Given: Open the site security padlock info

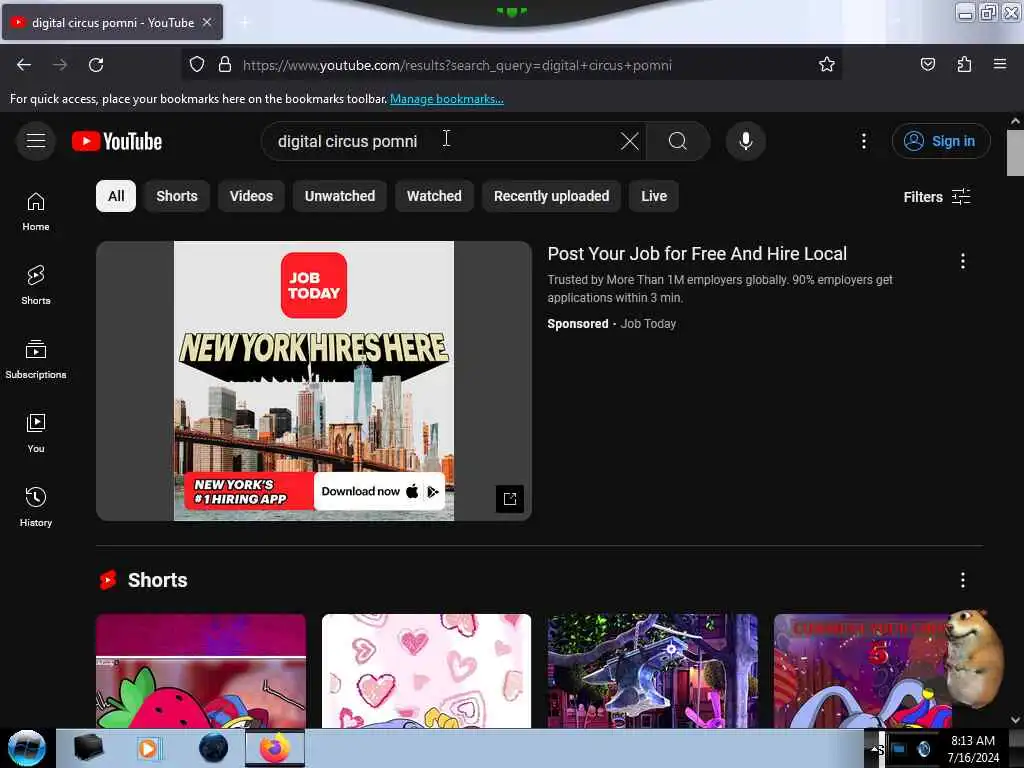Looking at the screenshot, I should pyautogui.click(x=225, y=64).
